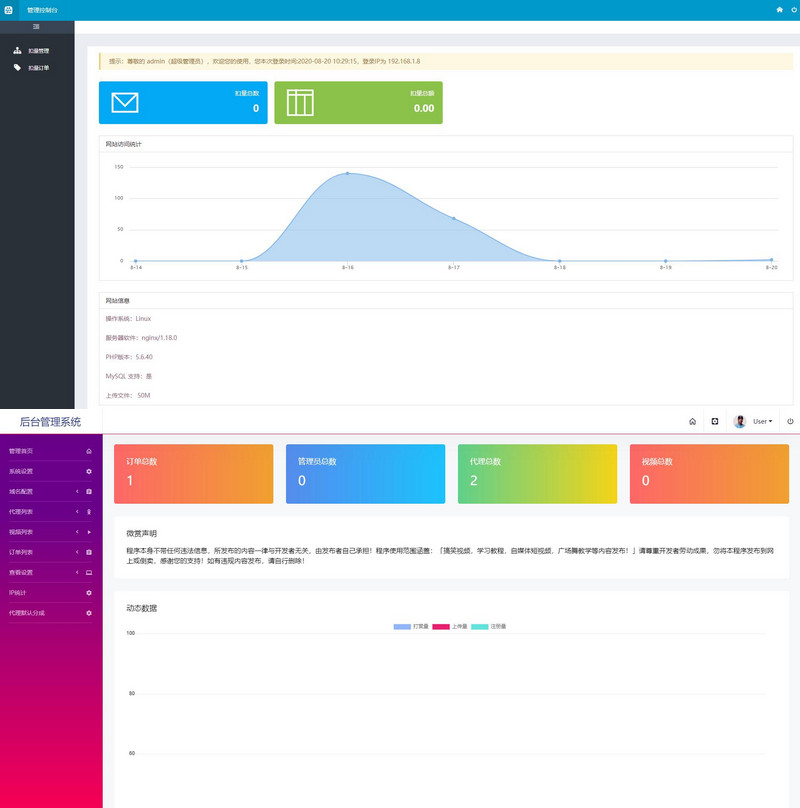
Task: Expand the 域名配置 submenu arrow
Action: 77,492
